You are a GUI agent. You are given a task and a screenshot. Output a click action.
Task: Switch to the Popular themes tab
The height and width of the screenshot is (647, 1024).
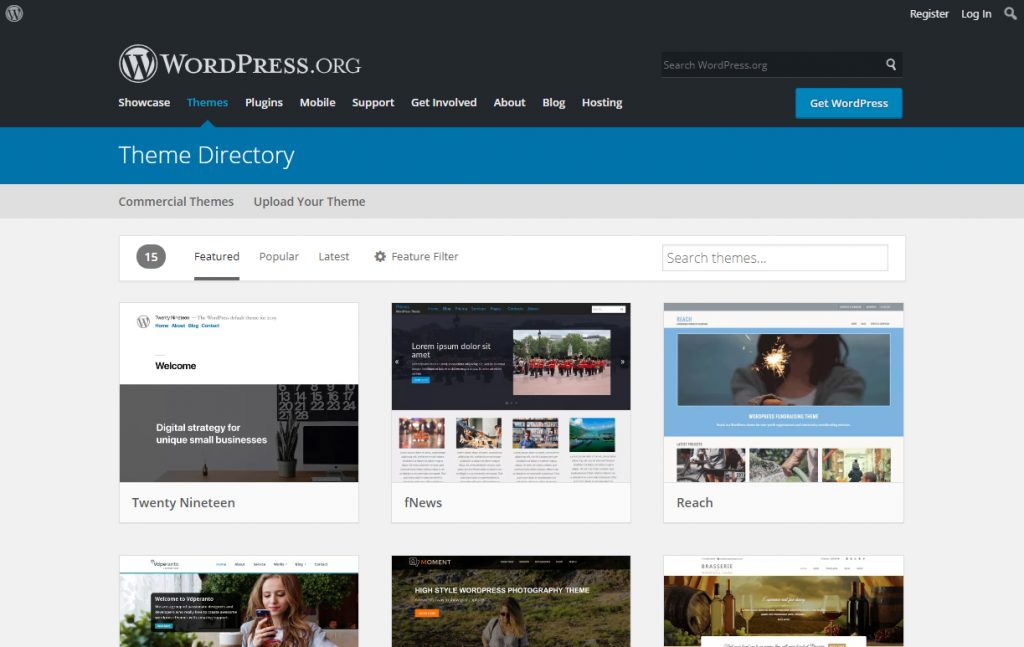click(x=278, y=256)
